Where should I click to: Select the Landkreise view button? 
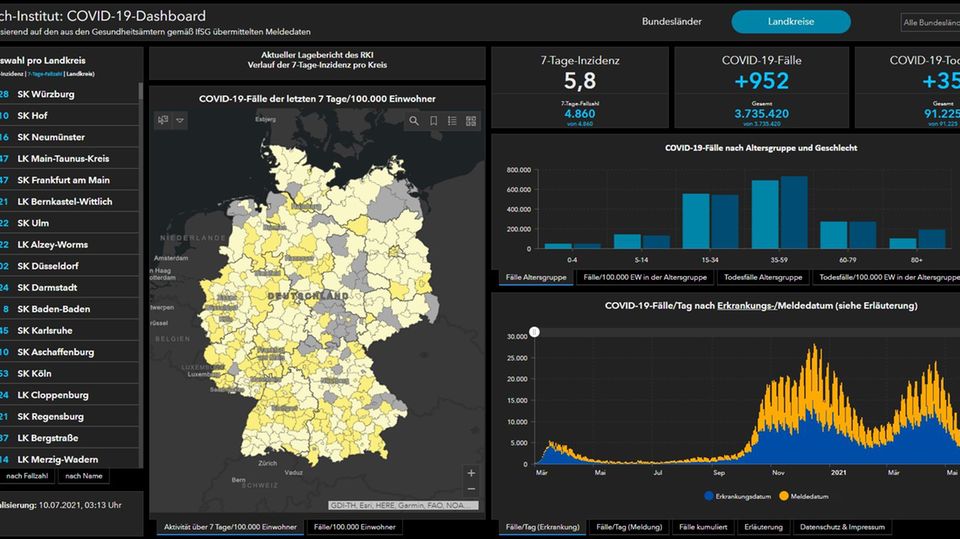coord(790,22)
